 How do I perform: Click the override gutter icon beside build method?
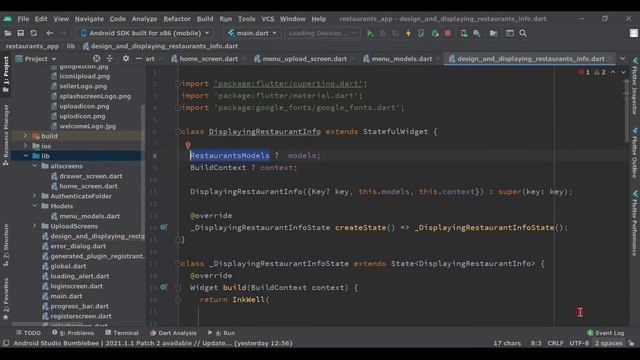163,287
